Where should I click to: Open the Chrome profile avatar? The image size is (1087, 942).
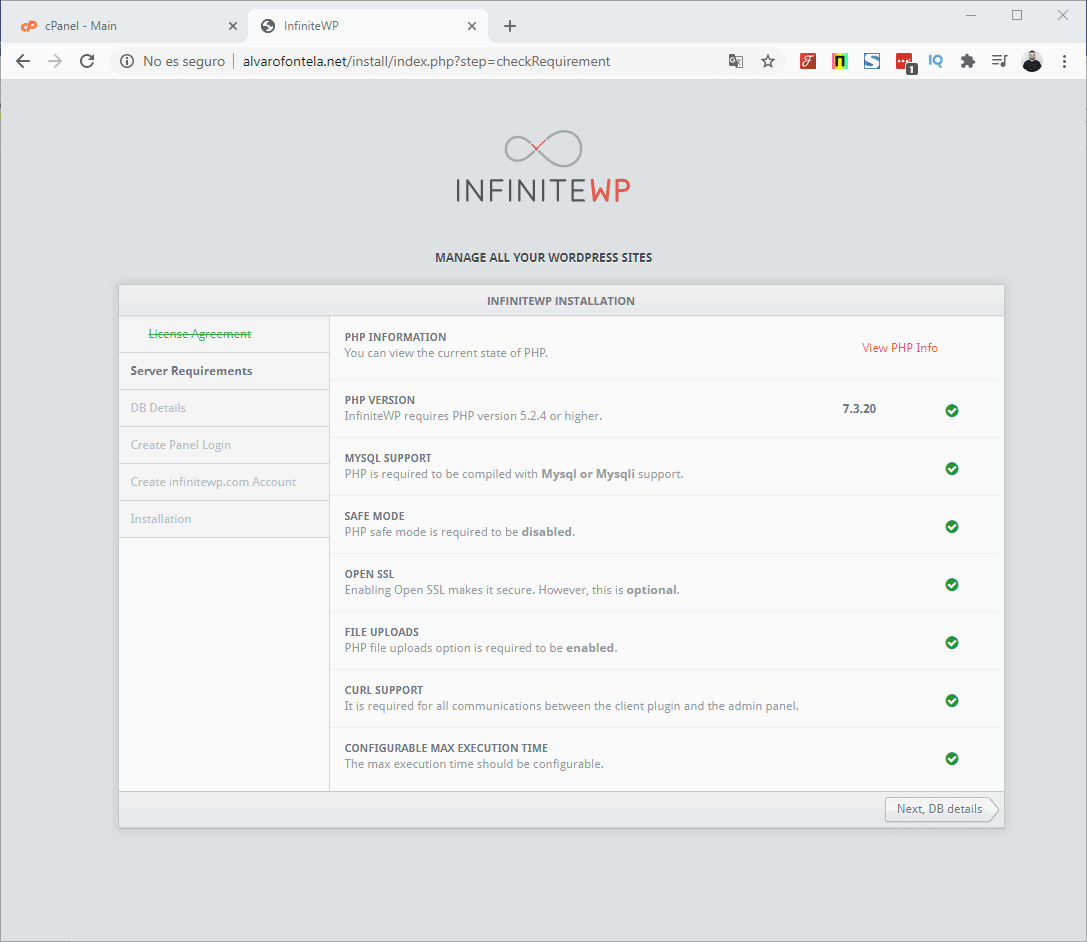click(1032, 61)
